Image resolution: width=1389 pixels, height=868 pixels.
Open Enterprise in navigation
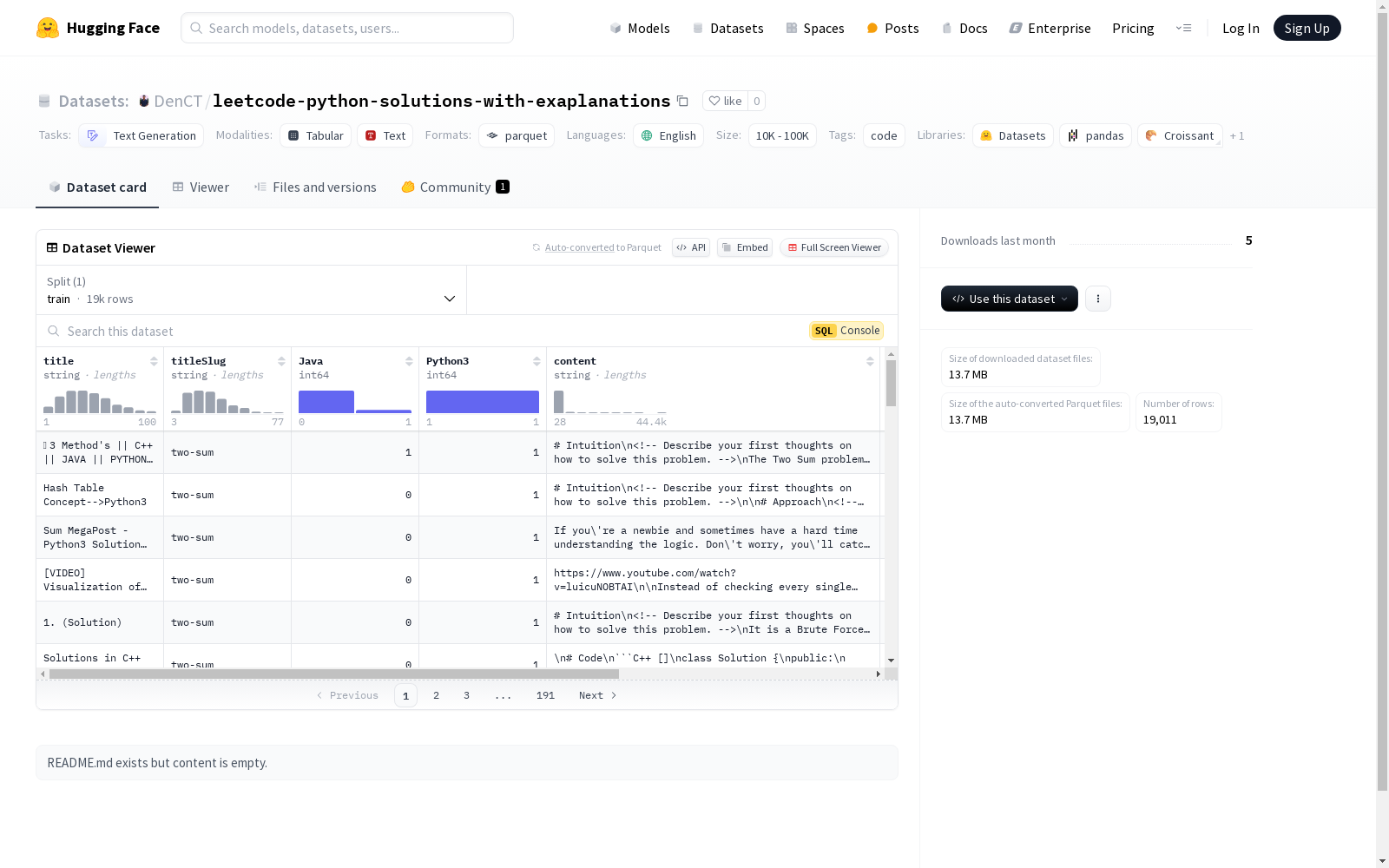tap(1050, 28)
